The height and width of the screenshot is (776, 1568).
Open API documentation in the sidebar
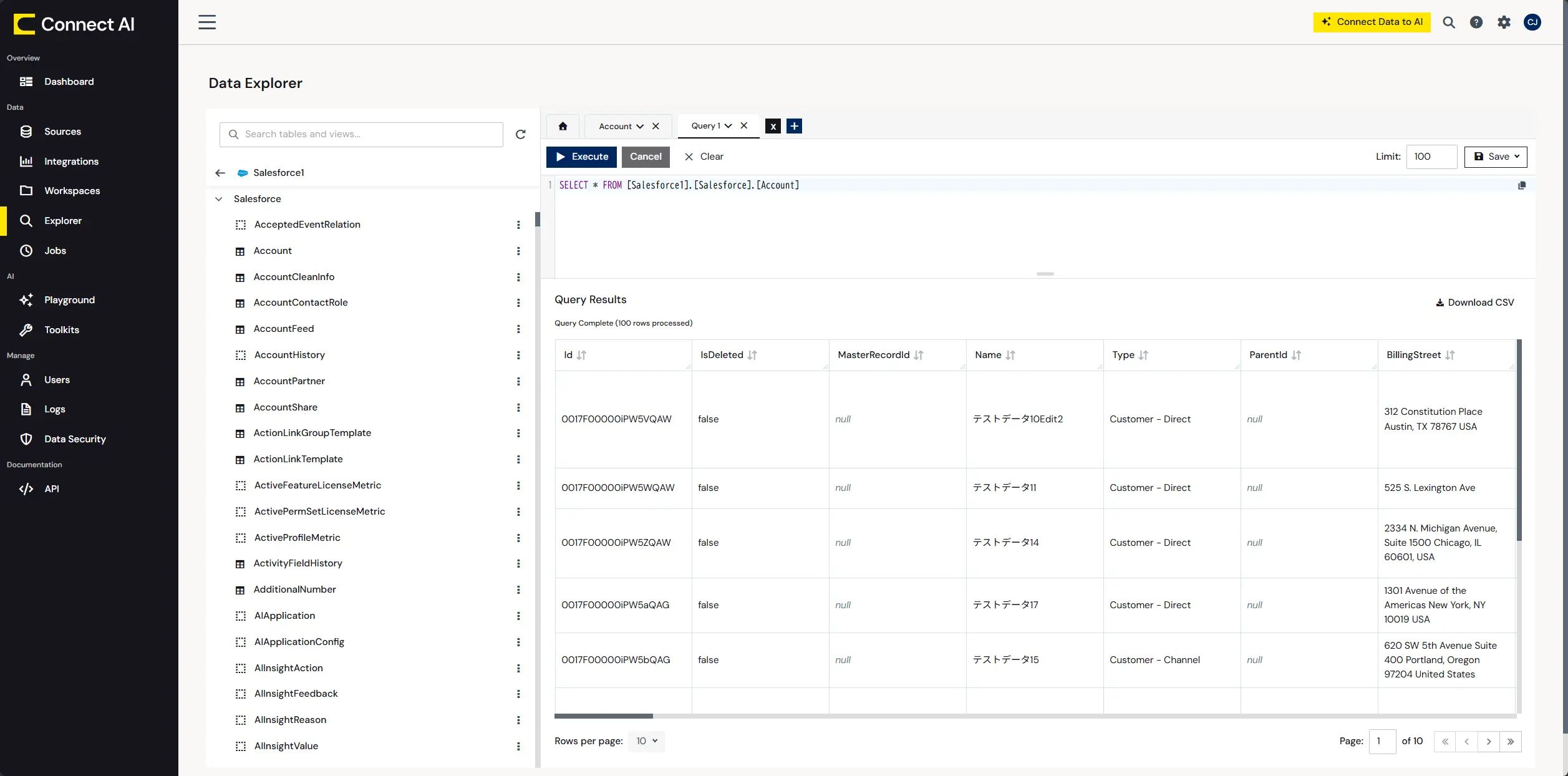pos(52,489)
